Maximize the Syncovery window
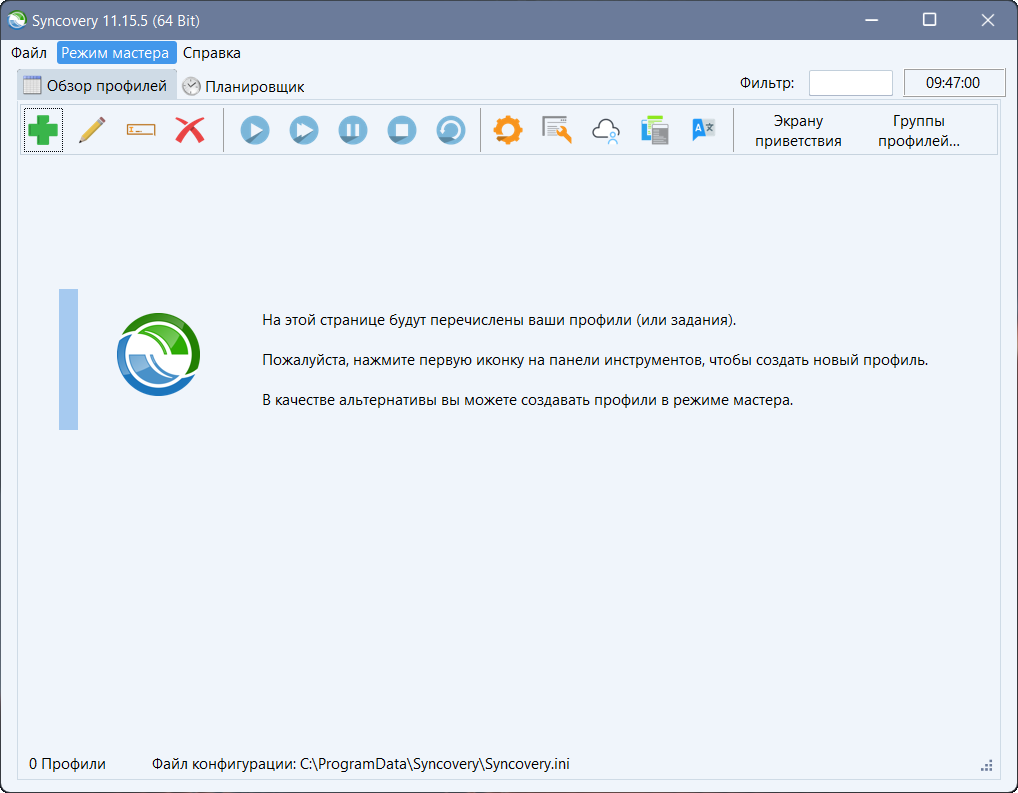 coord(930,20)
